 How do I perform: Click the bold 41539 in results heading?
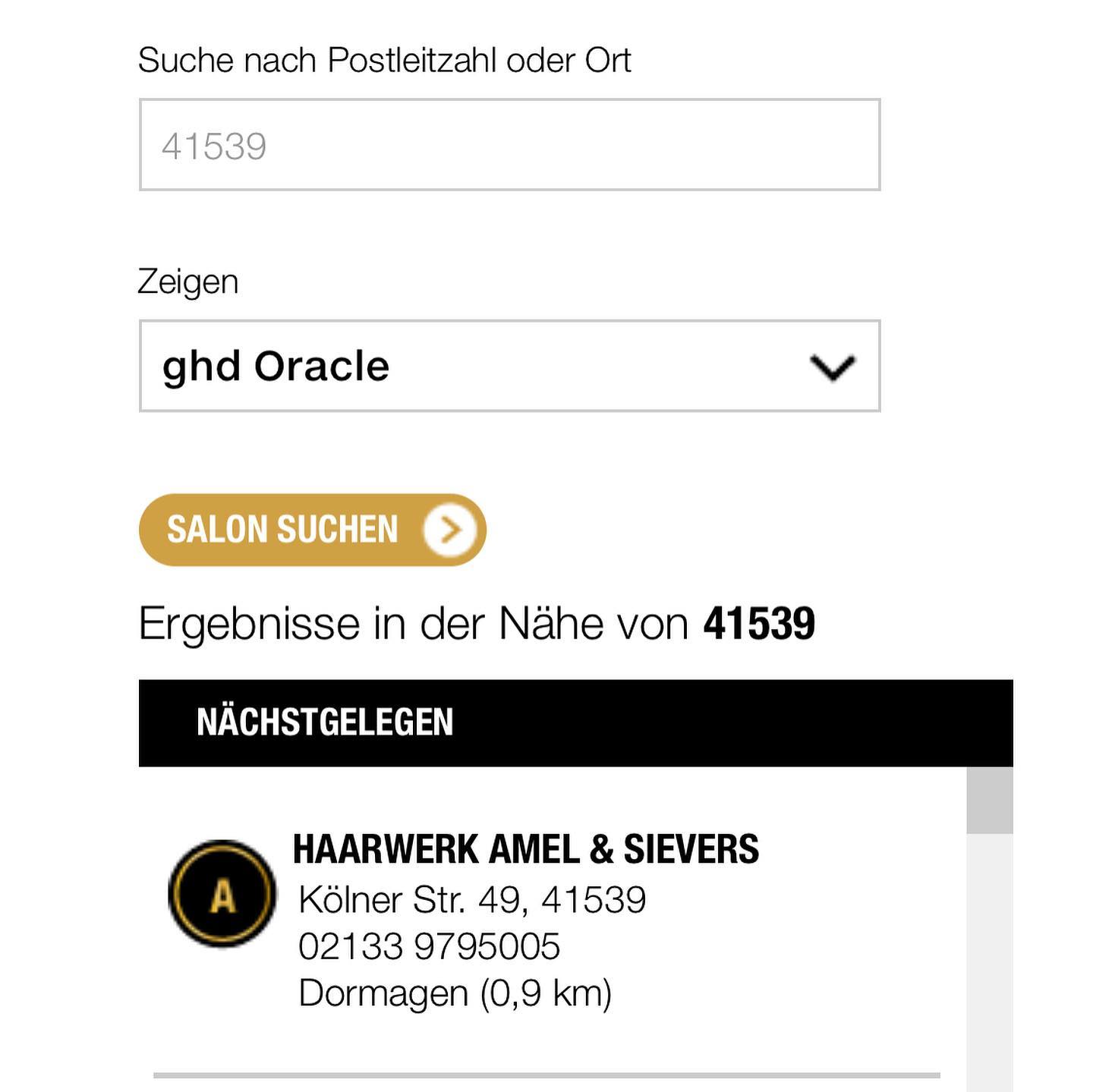[759, 624]
